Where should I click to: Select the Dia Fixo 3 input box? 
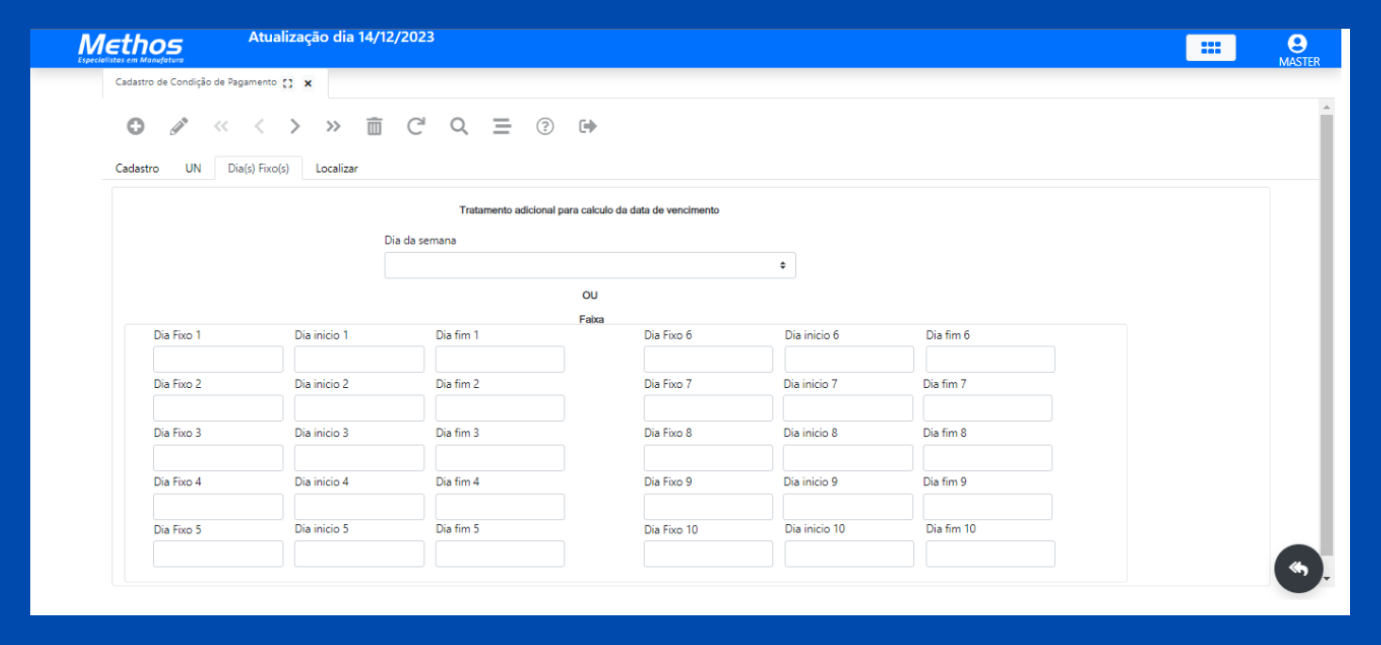coord(218,458)
